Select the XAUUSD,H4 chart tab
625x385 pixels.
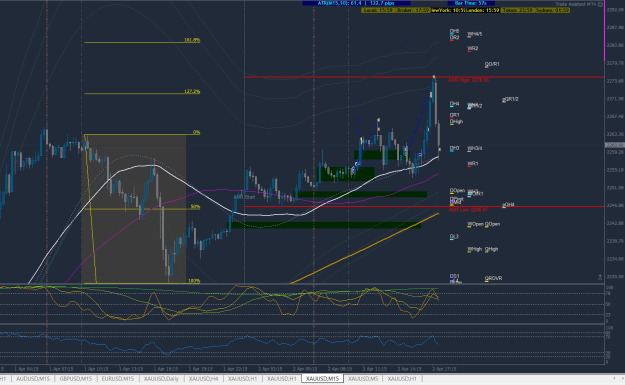coord(203,379)
